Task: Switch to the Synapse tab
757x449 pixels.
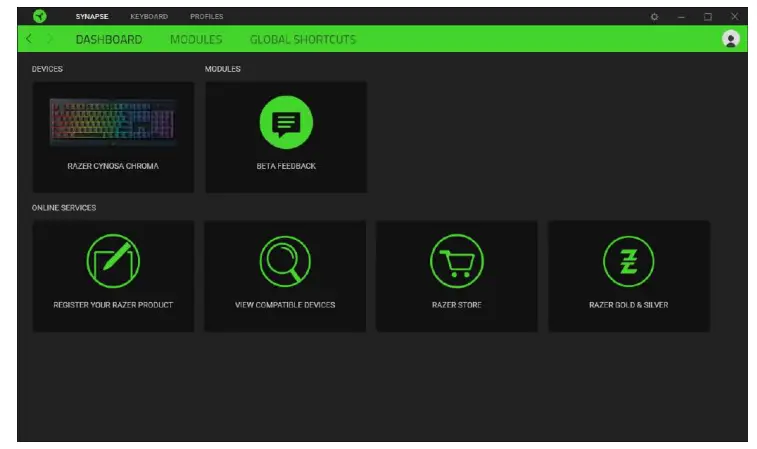Action: pyautogui.click(x=92, y=16)
